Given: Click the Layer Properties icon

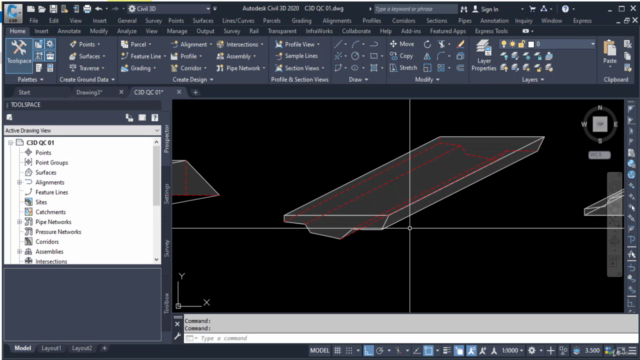Looking at the screenshot, I should pos(484,56).
